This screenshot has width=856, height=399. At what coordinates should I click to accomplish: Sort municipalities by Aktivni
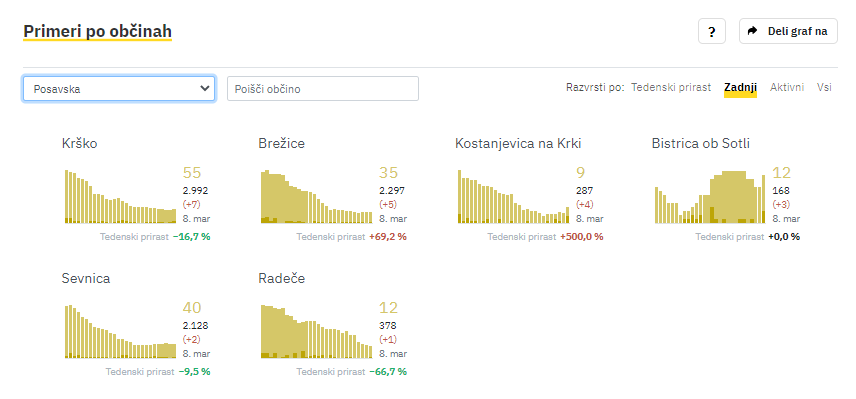(x=787, y=87)
